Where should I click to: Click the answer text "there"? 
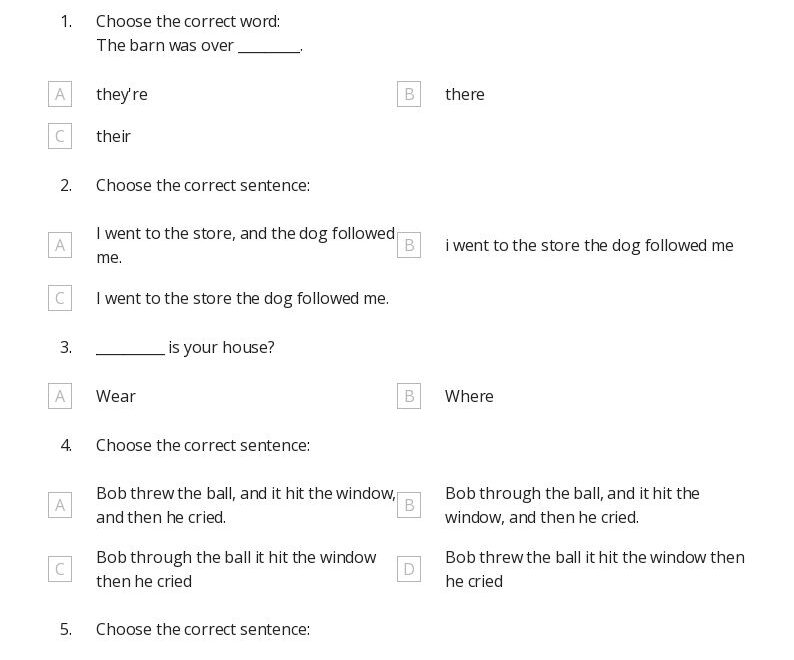(465, 94)
